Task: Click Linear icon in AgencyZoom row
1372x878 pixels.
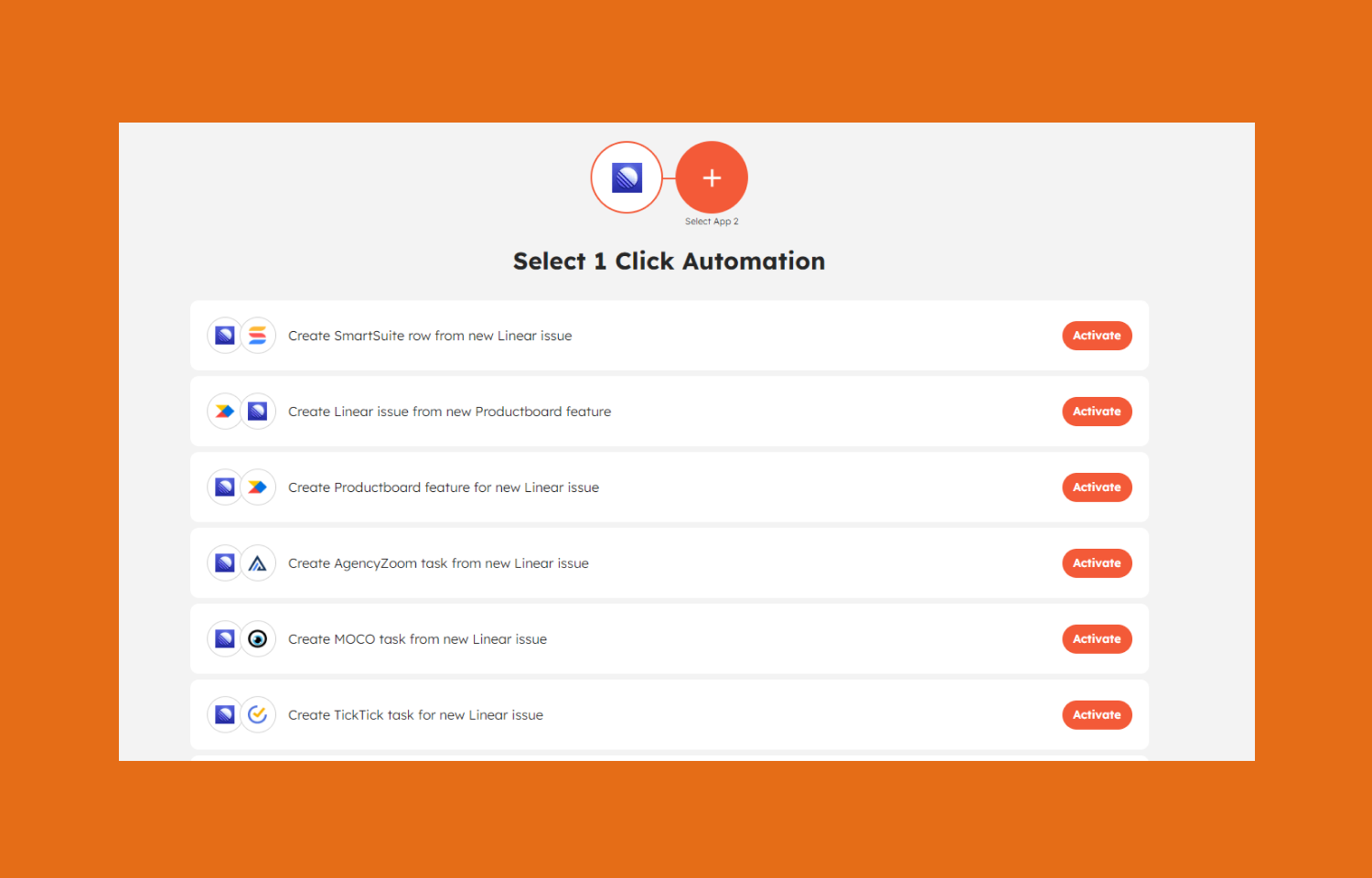Action: click(x=225, y=563)
